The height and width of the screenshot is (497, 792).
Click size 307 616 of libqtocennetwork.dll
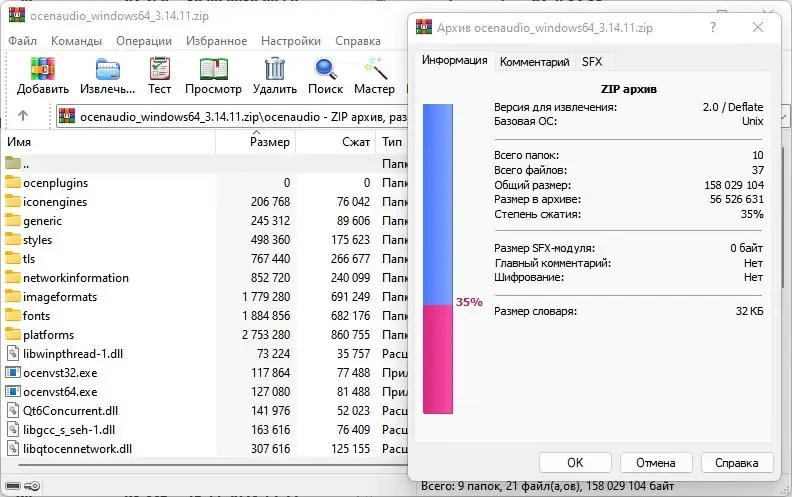[270, 449]
